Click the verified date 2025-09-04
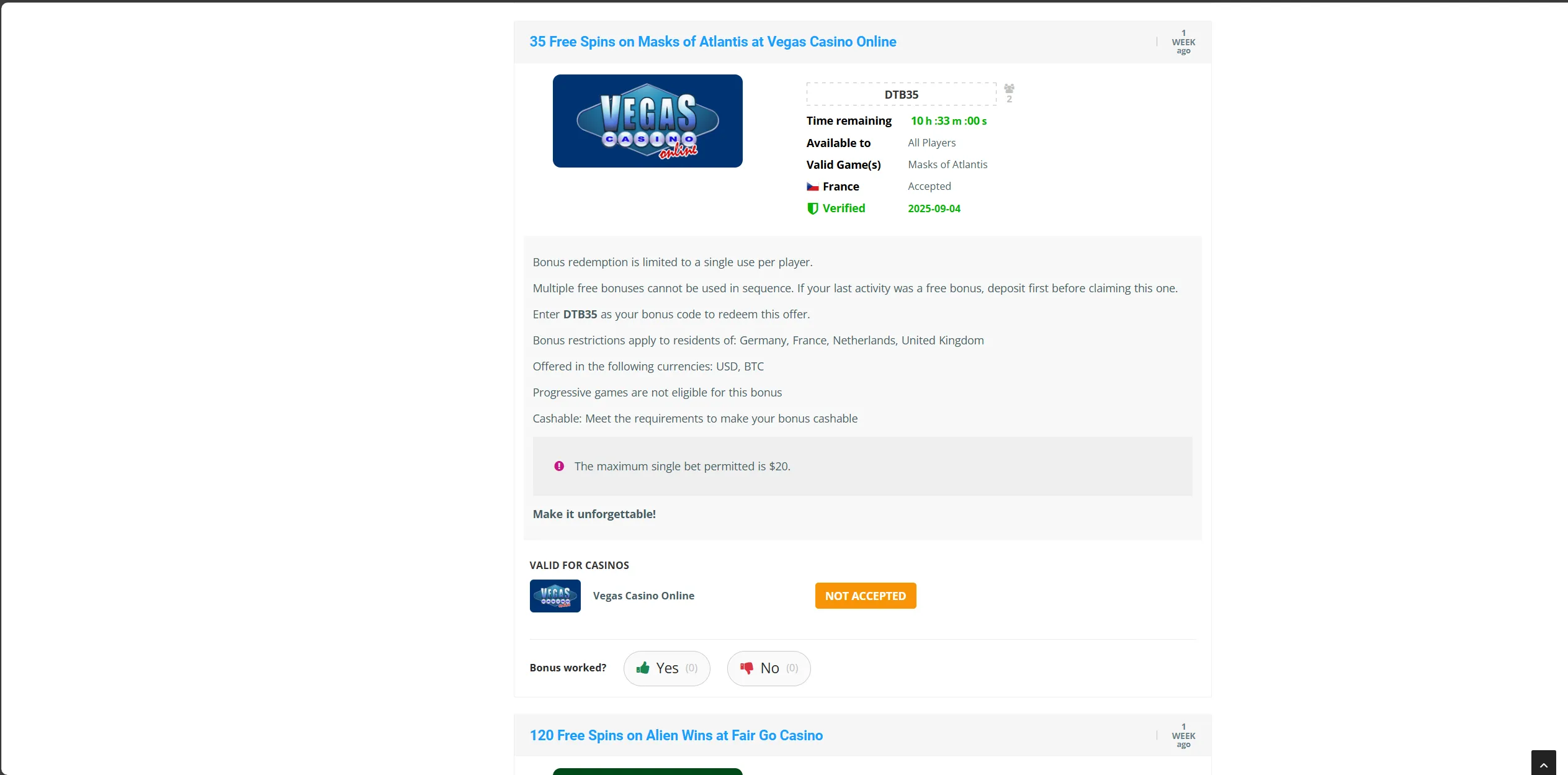 click(934, 208)
